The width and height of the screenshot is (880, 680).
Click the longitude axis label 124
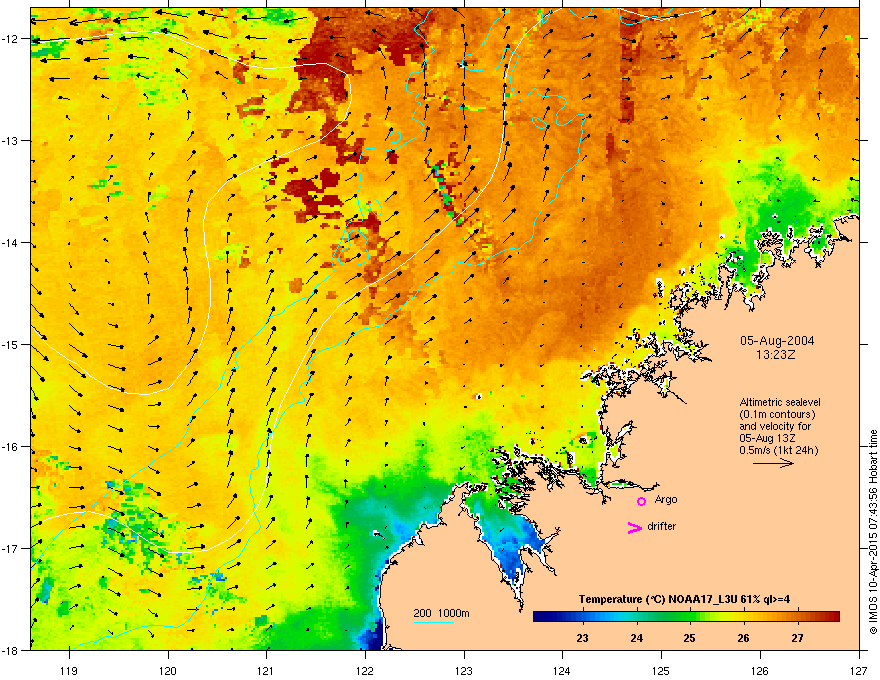tap(562, 670)
